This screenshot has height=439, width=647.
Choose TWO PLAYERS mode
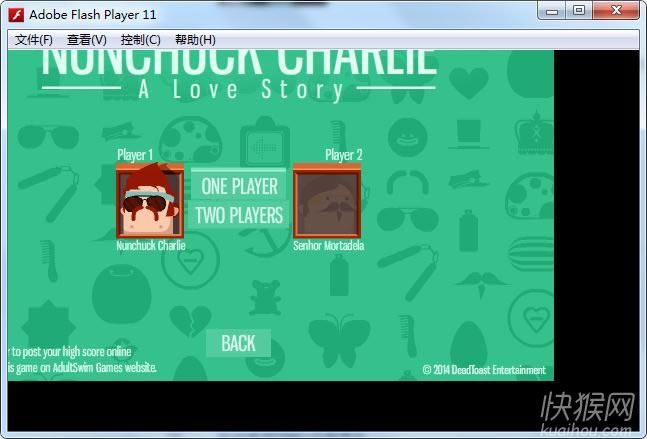(x=239, y=215)
